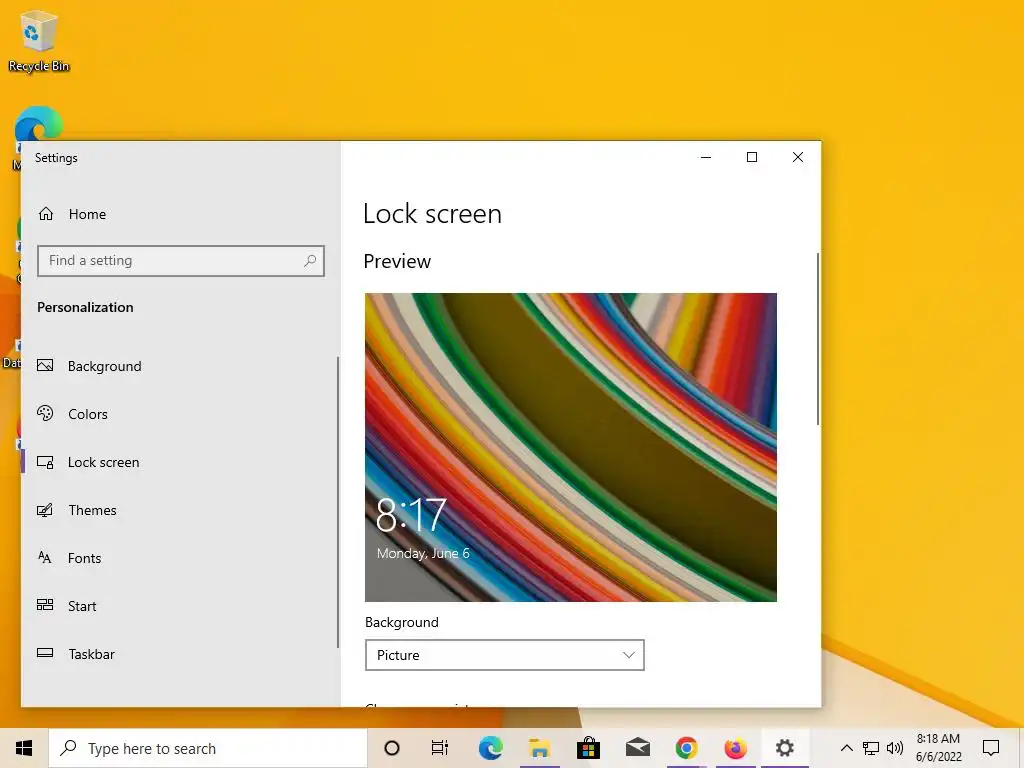Image resolution: width=1024 pixels, height=768 pixels.
Task: Click the magnifier icon in Find a setting
Action: coord(310,261)
